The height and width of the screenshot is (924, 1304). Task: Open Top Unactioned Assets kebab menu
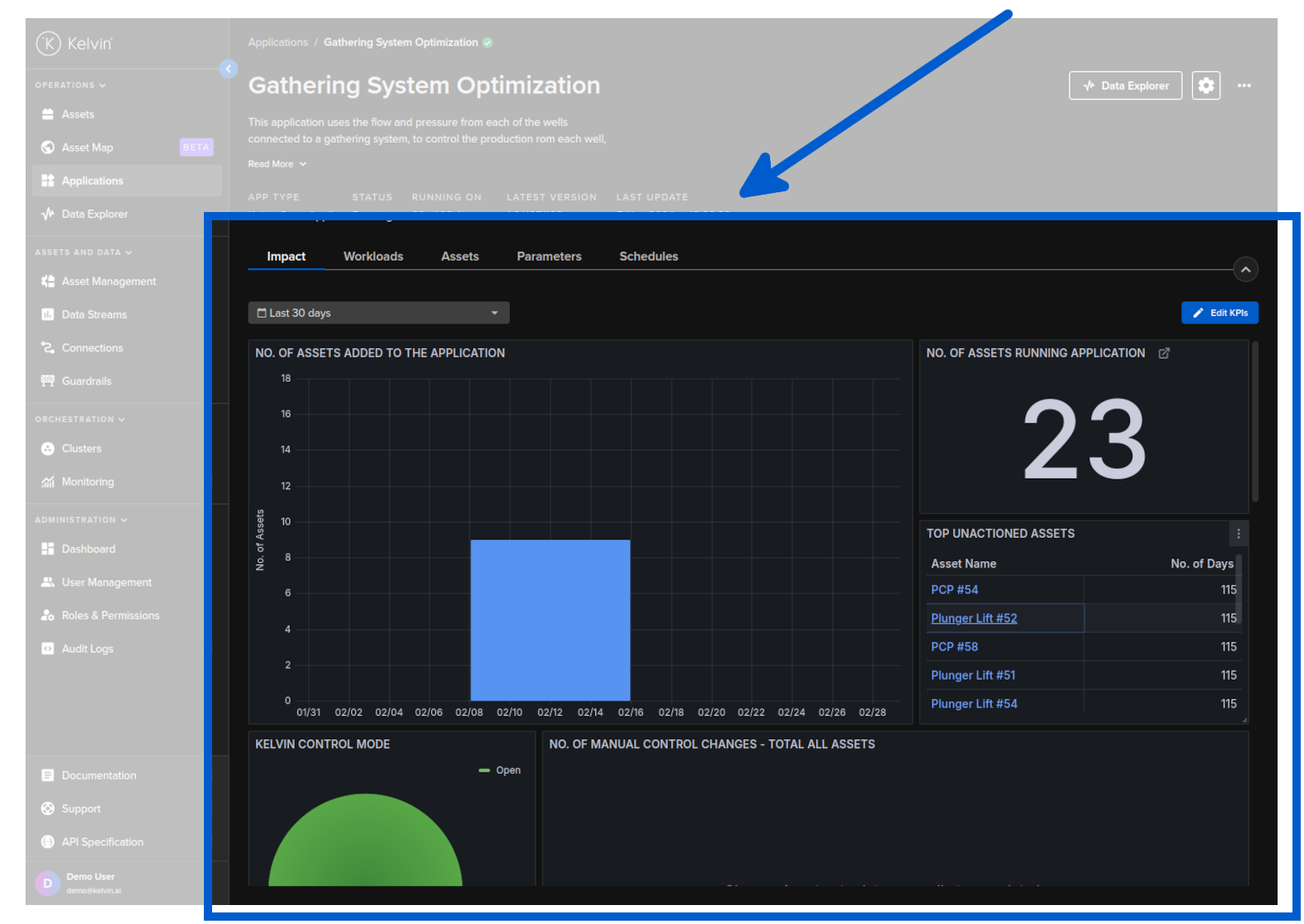click(x=1238, y=534)
